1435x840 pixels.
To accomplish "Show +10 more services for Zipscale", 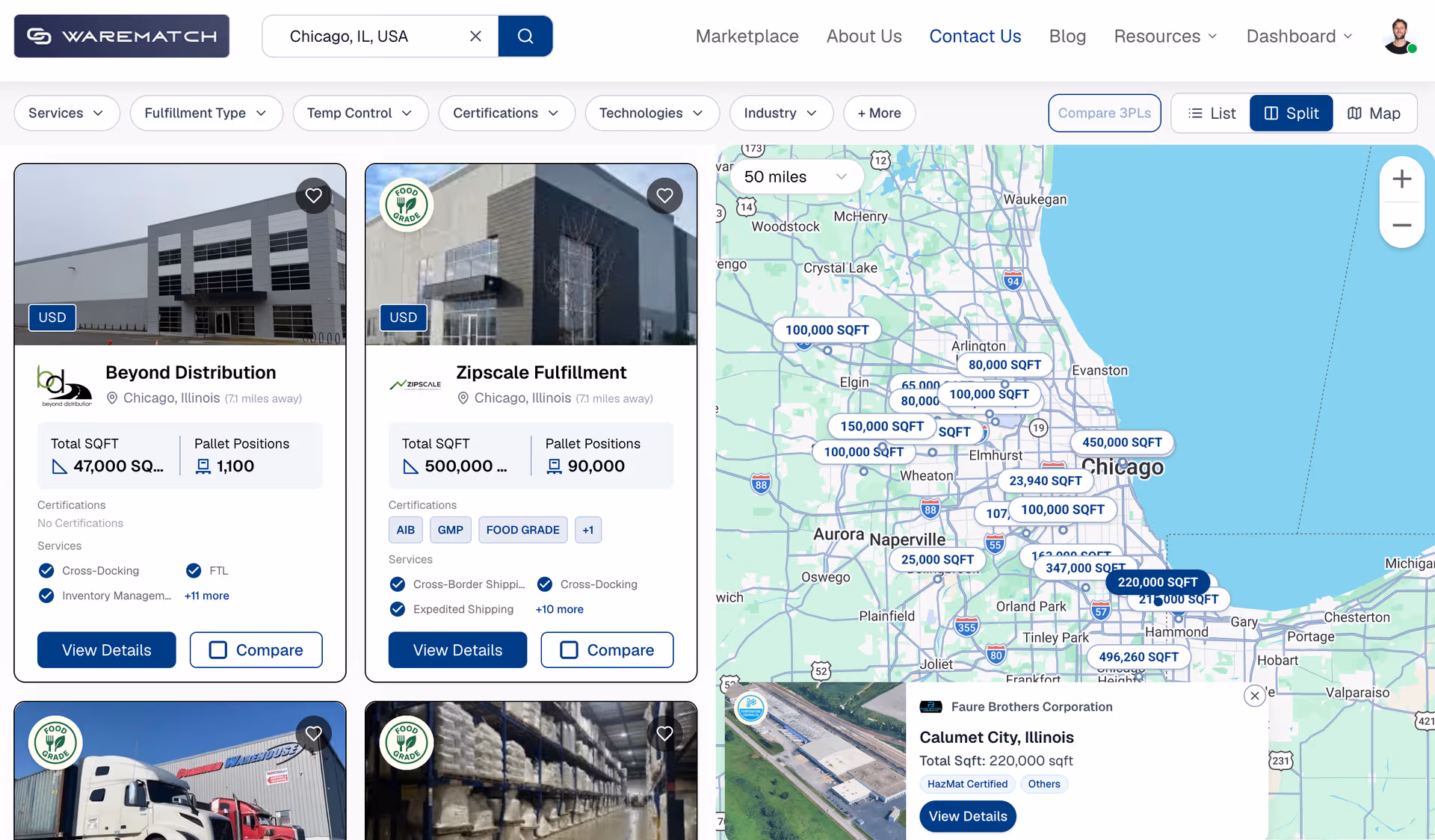I will pyautogui.click(x=560, y=609).
